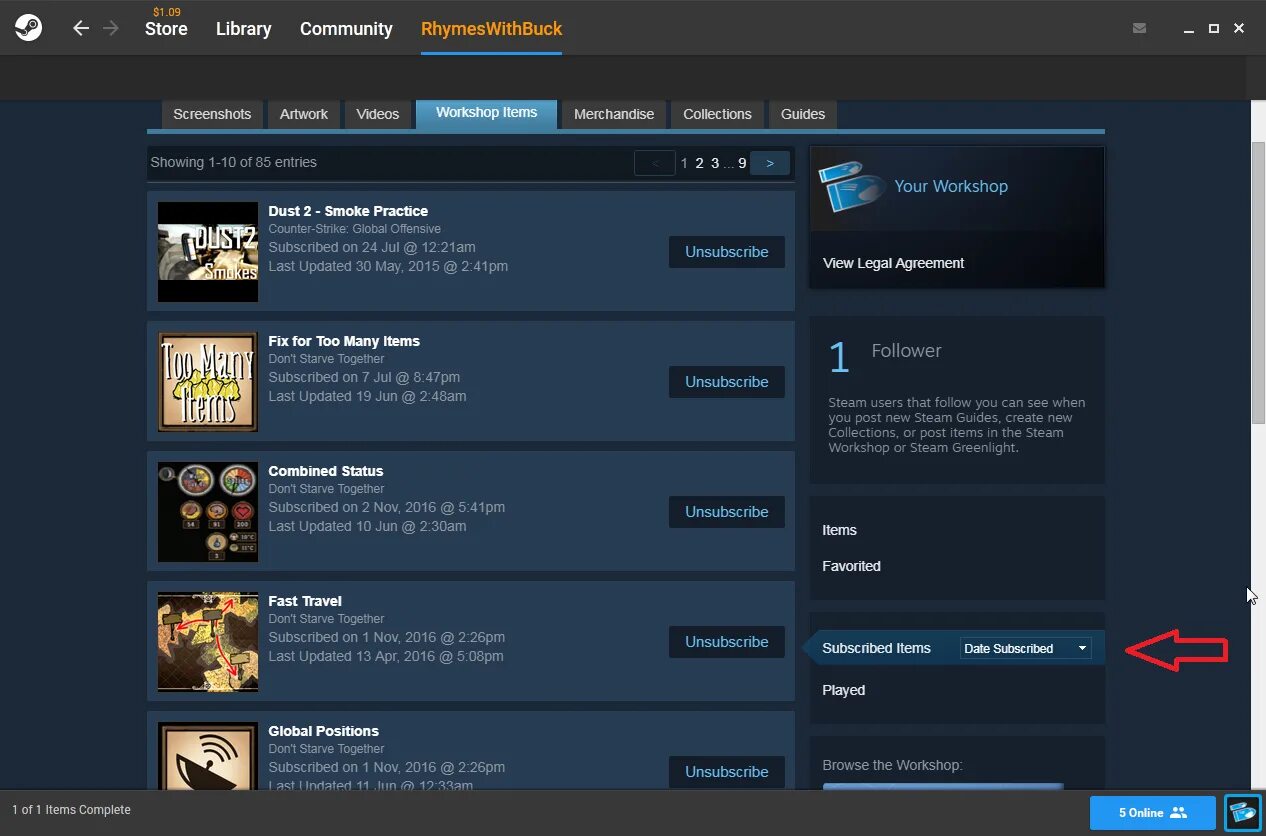
Task: Switch to the Videos tab
Action: 378,114
